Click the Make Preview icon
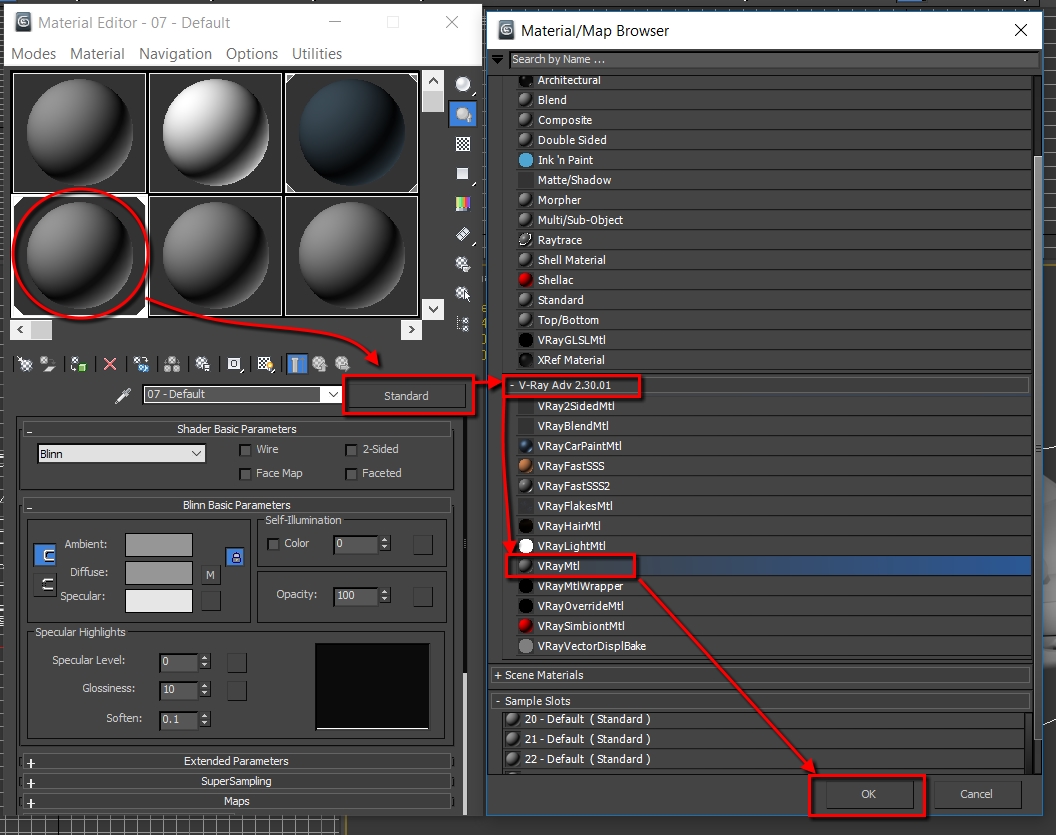Viewport: 1056px width, 835px height. (463, 234)
